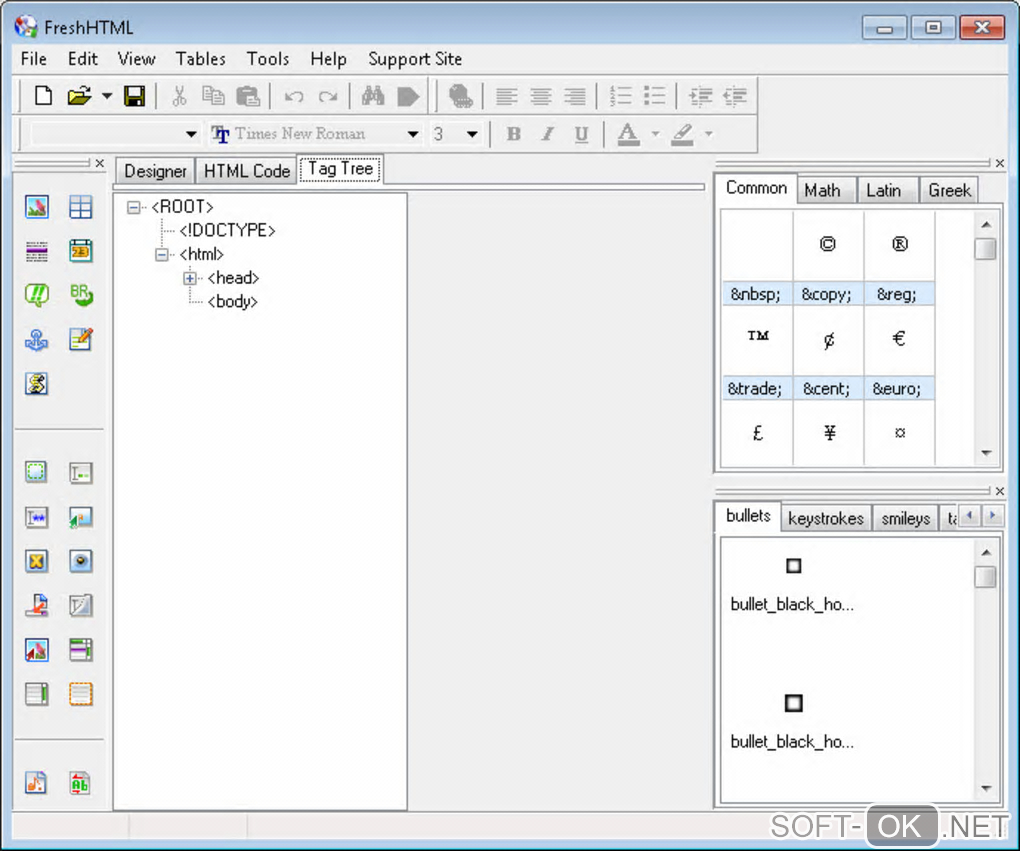Screen dimensions: 1020x851
Task: Apply highlight color with the marker icon
Action: pos(682,134)
